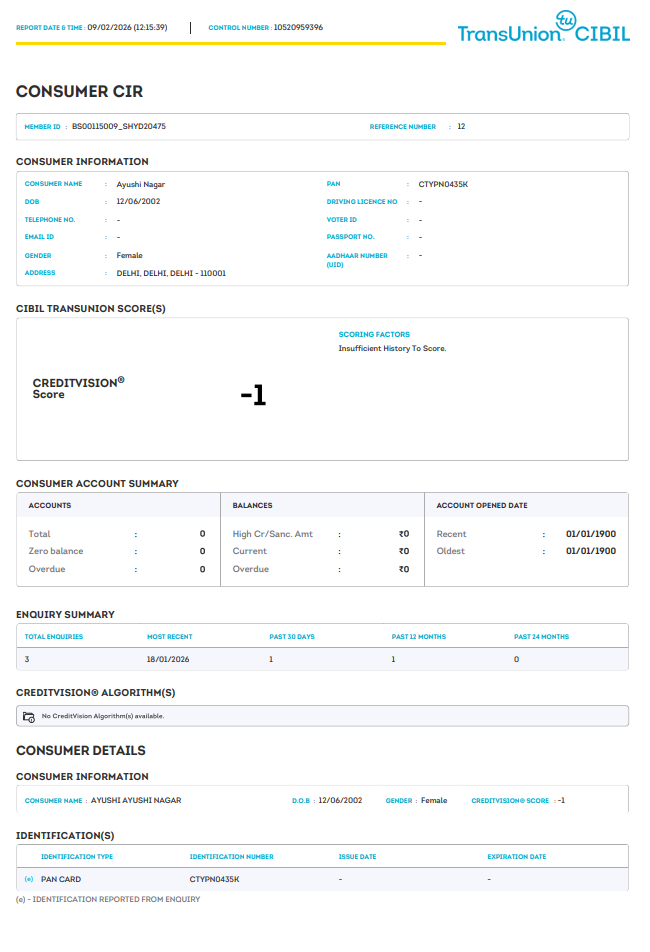
Task: Click the Overdue label under Balances
Action: pos(251,569)
